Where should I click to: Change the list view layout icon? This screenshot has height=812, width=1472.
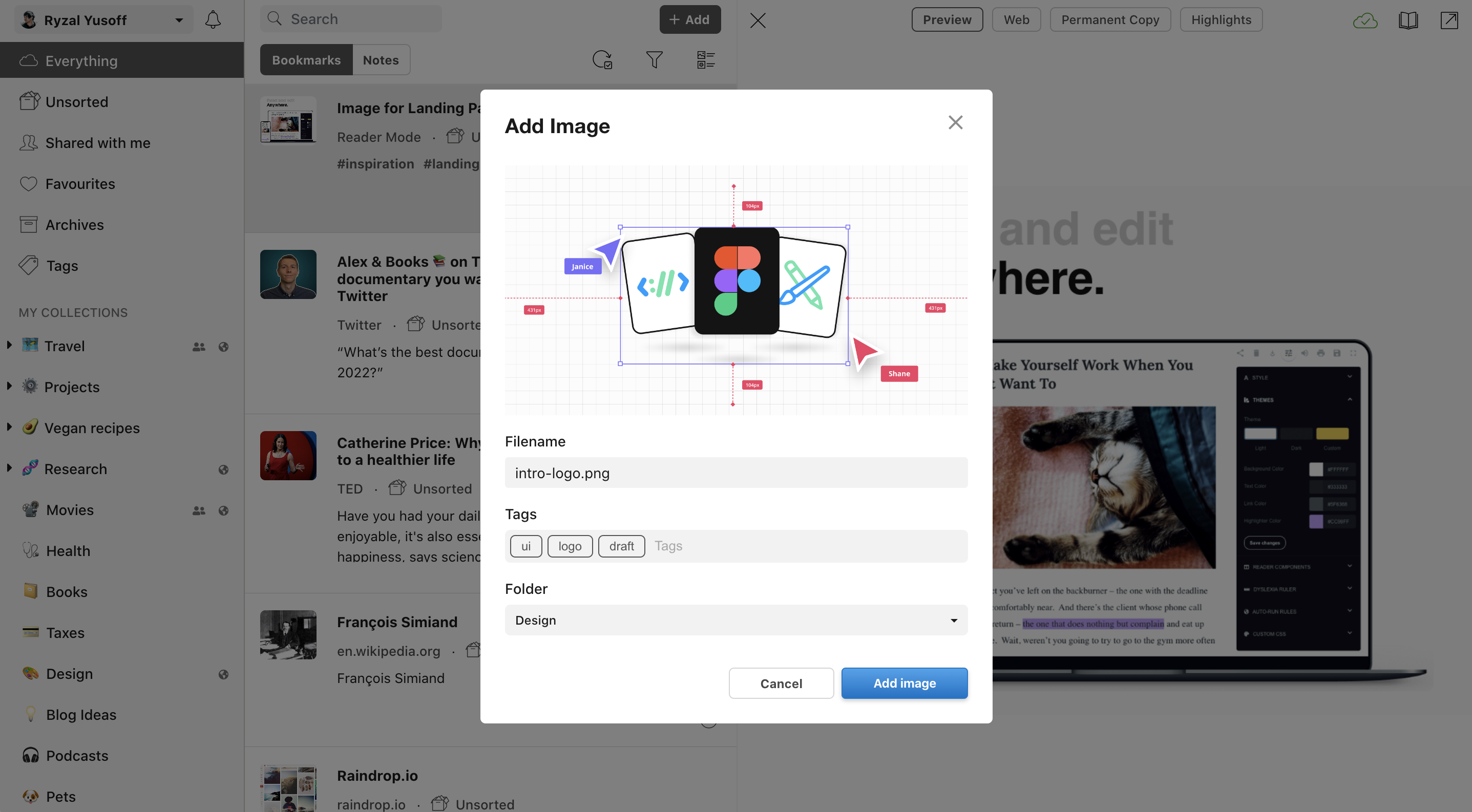(x=706, y=59)
